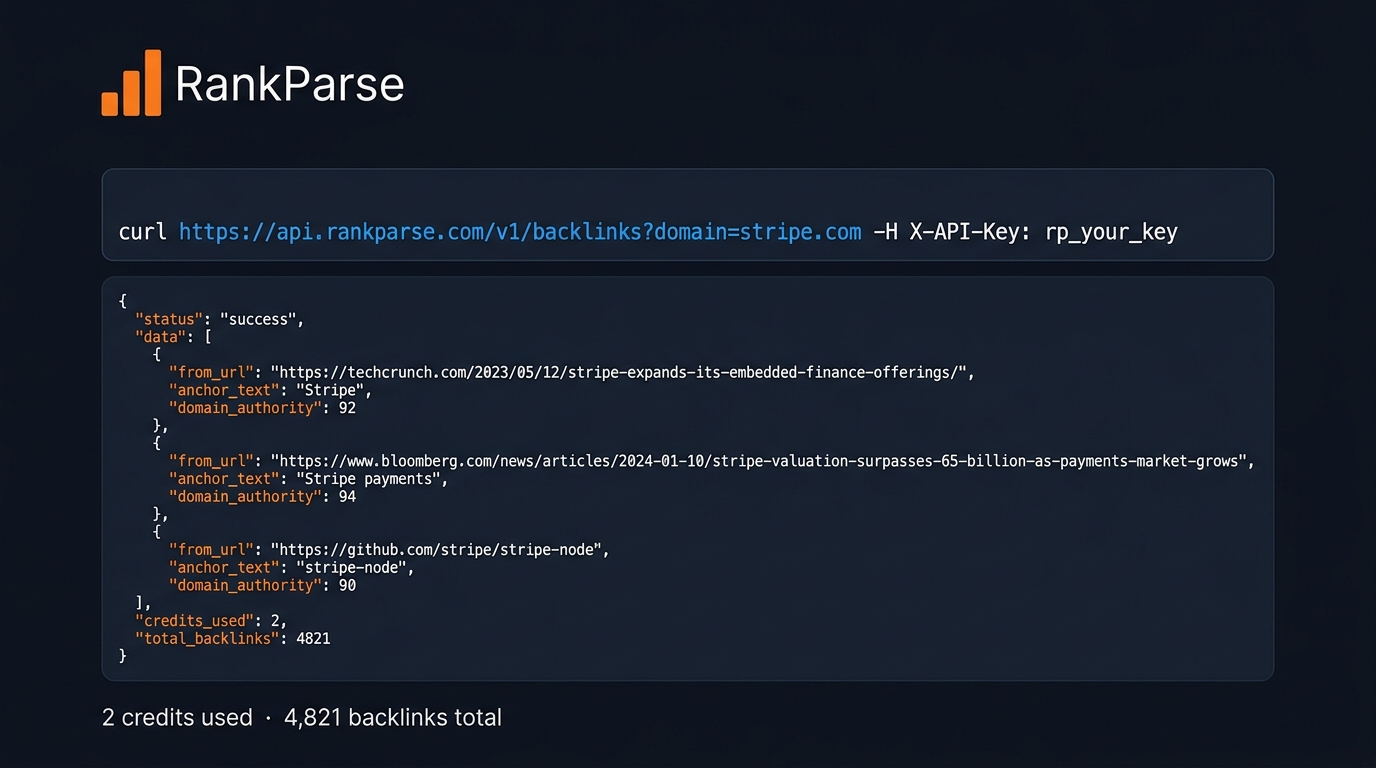The height and width of the screenshot is (768, 1376).
Task: Select the rp_your_key API key text
Action: [x=1111, y=233]
